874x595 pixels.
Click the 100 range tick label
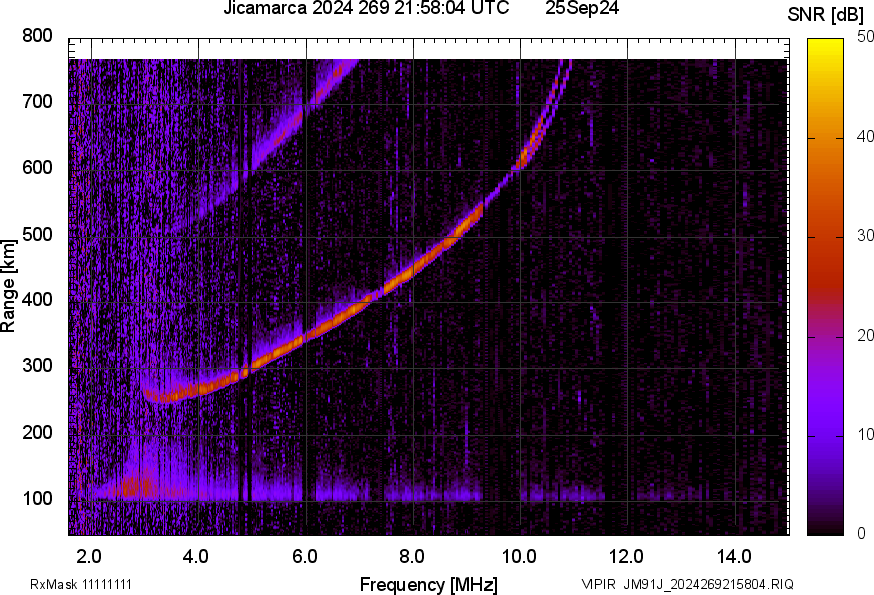(37, 498)
